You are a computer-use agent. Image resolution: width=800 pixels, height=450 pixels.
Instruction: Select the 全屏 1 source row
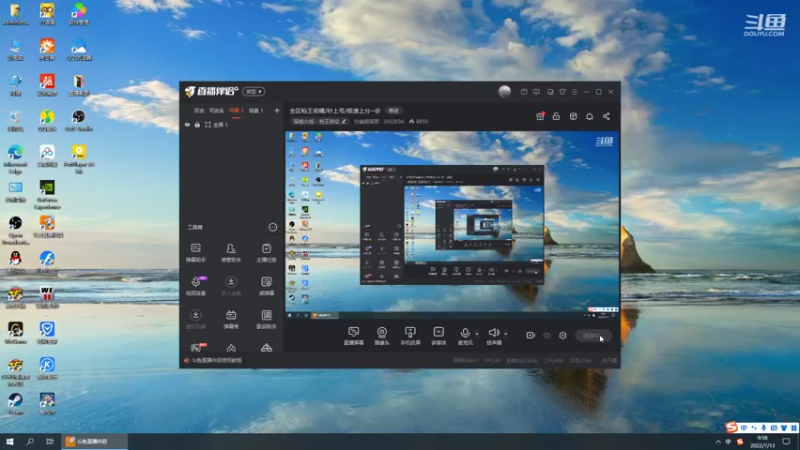(x=232, y=124)
